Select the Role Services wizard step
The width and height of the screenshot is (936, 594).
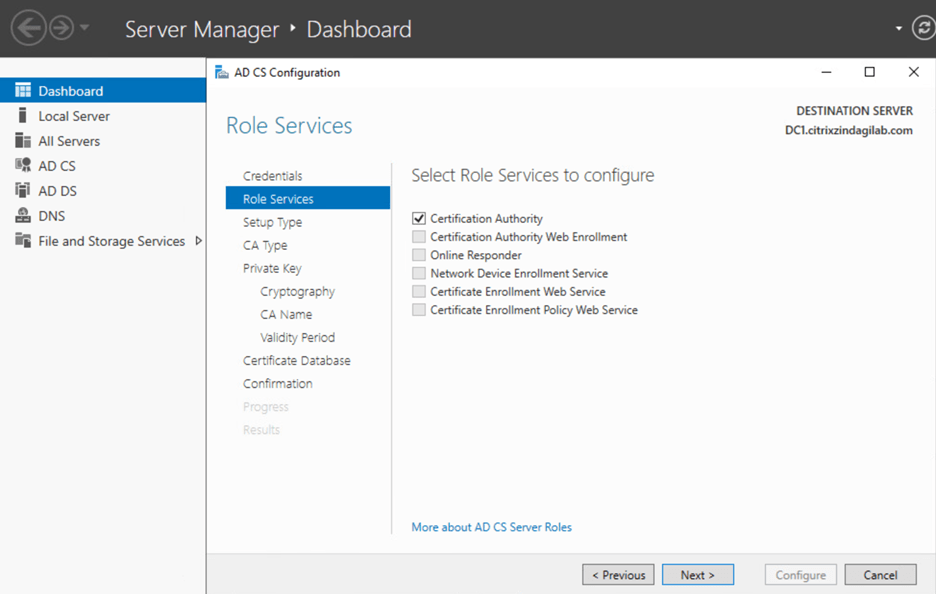[x=307, y=198]
